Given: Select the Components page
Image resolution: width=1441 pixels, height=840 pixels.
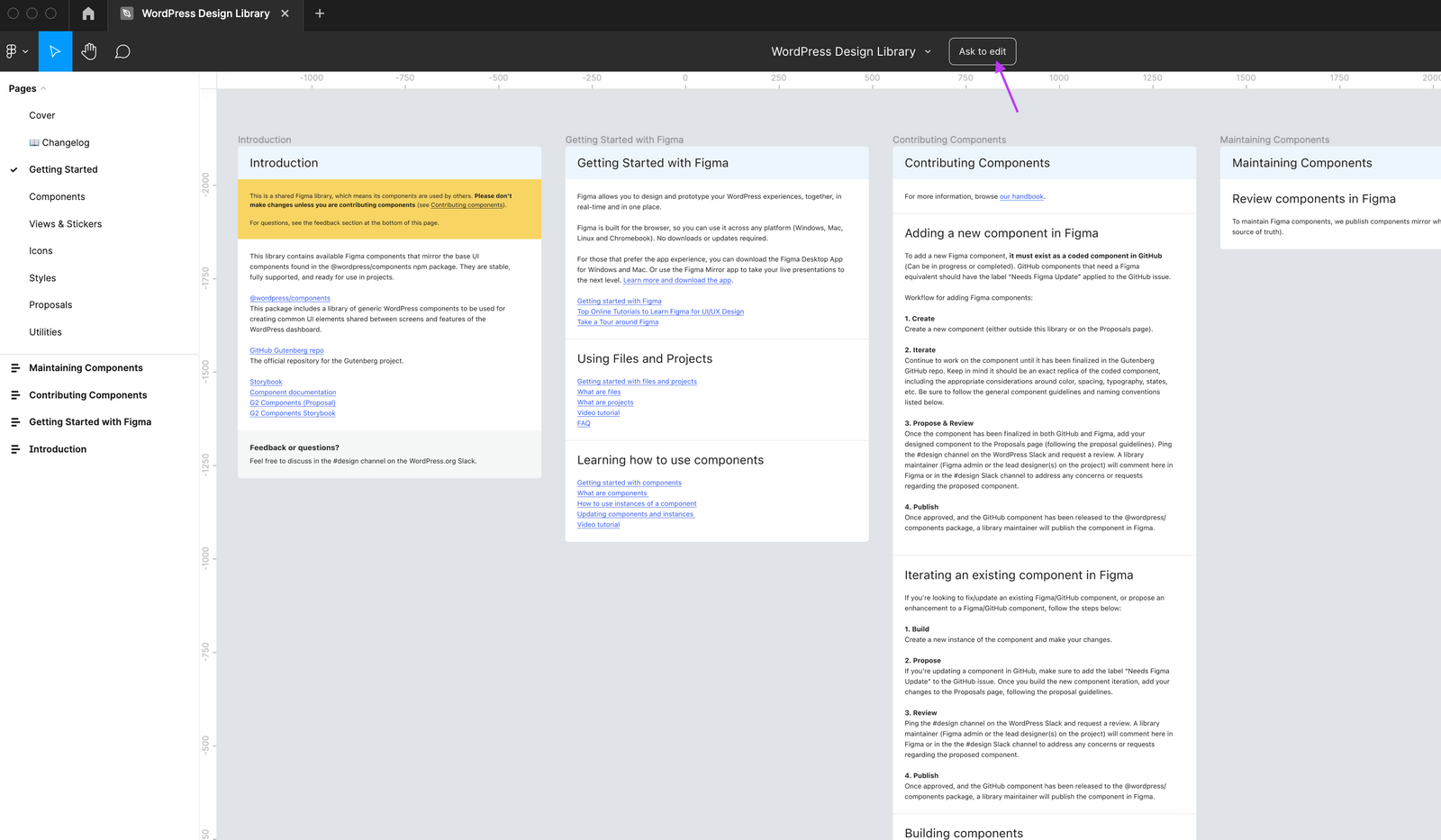Looking at the screenshot, I should pos(57,196).
